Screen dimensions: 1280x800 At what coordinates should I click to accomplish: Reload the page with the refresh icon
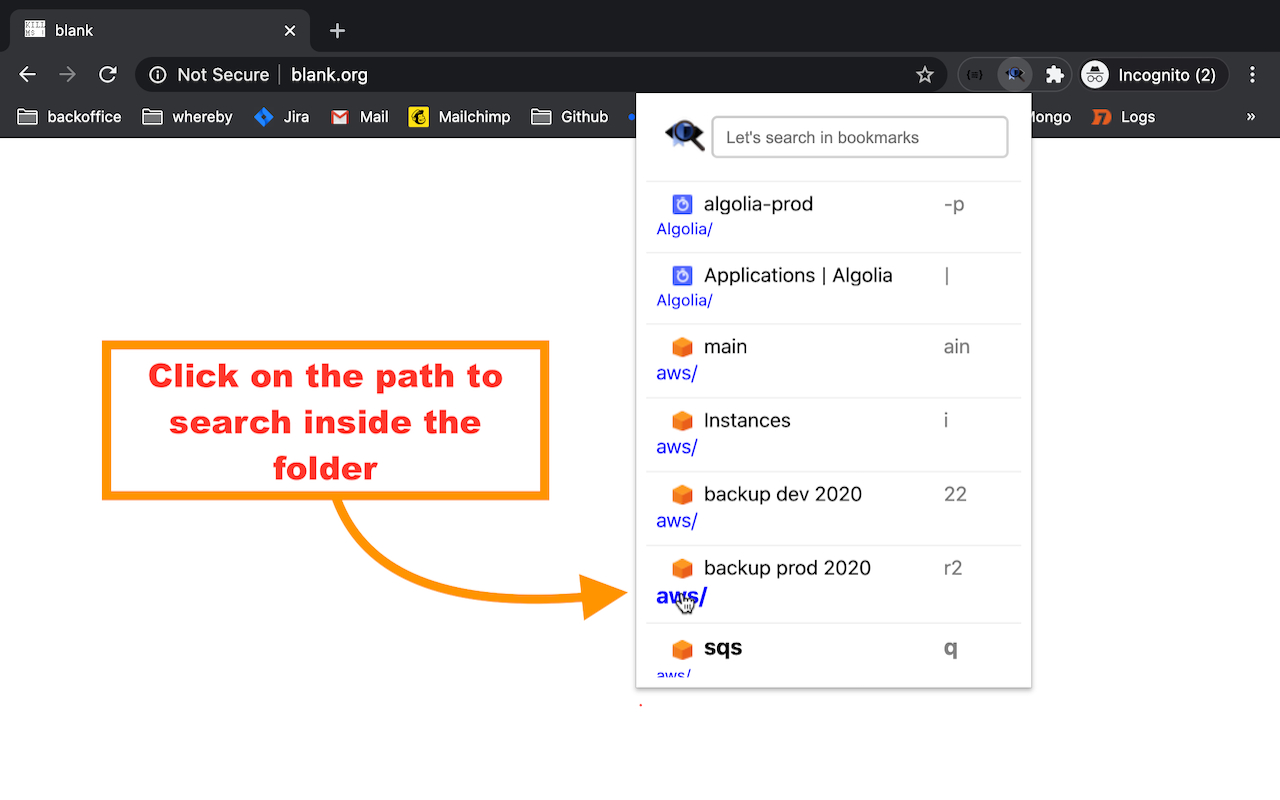pos(108,74)
